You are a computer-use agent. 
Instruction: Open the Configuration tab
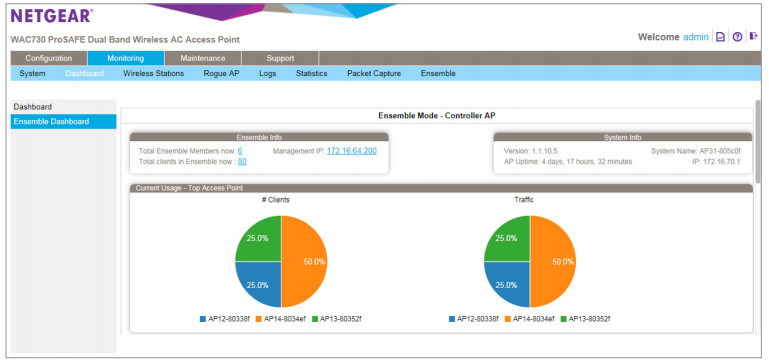click(49, 58)
